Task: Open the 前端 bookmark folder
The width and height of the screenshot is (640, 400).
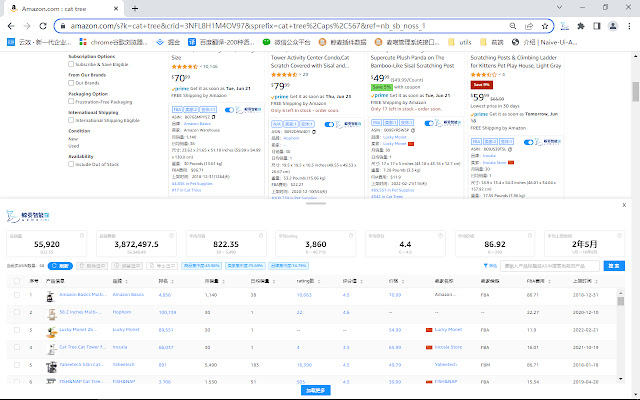Action: point(492,42)
